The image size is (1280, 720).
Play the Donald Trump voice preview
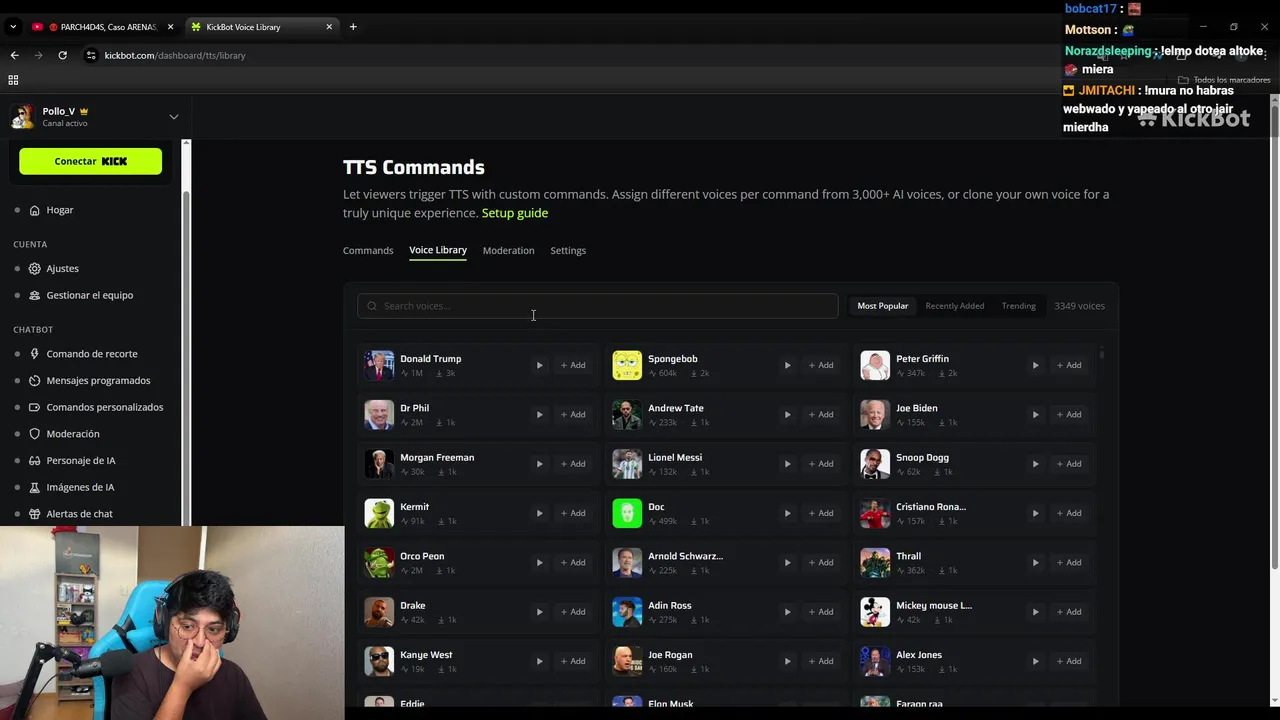[539, 365]
